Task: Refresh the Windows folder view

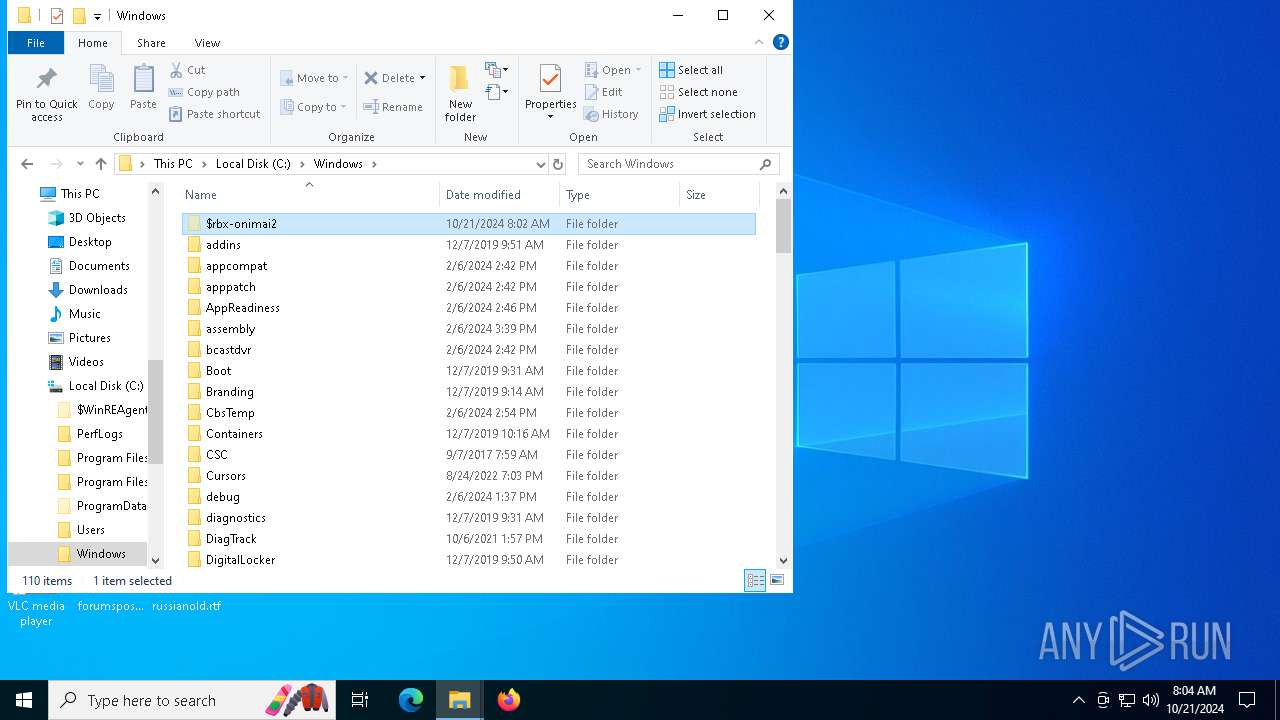Action: [x=558, y=164]
